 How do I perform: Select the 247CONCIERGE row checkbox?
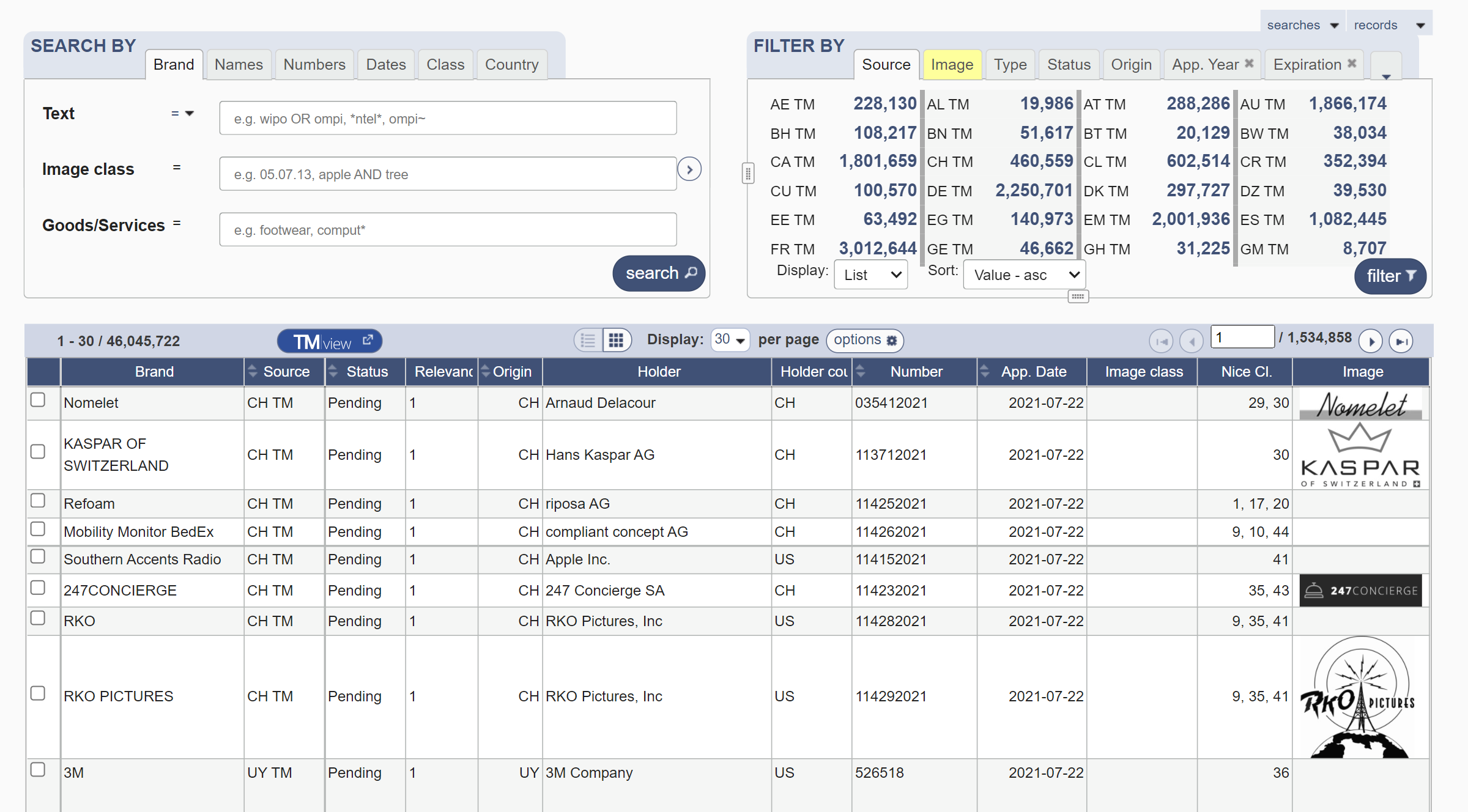pos(38,588)
